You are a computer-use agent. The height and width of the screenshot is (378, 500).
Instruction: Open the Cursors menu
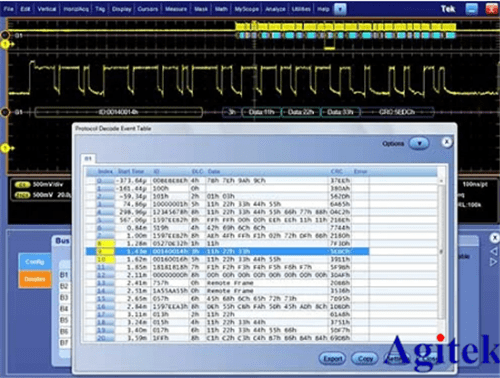(148, 9)
